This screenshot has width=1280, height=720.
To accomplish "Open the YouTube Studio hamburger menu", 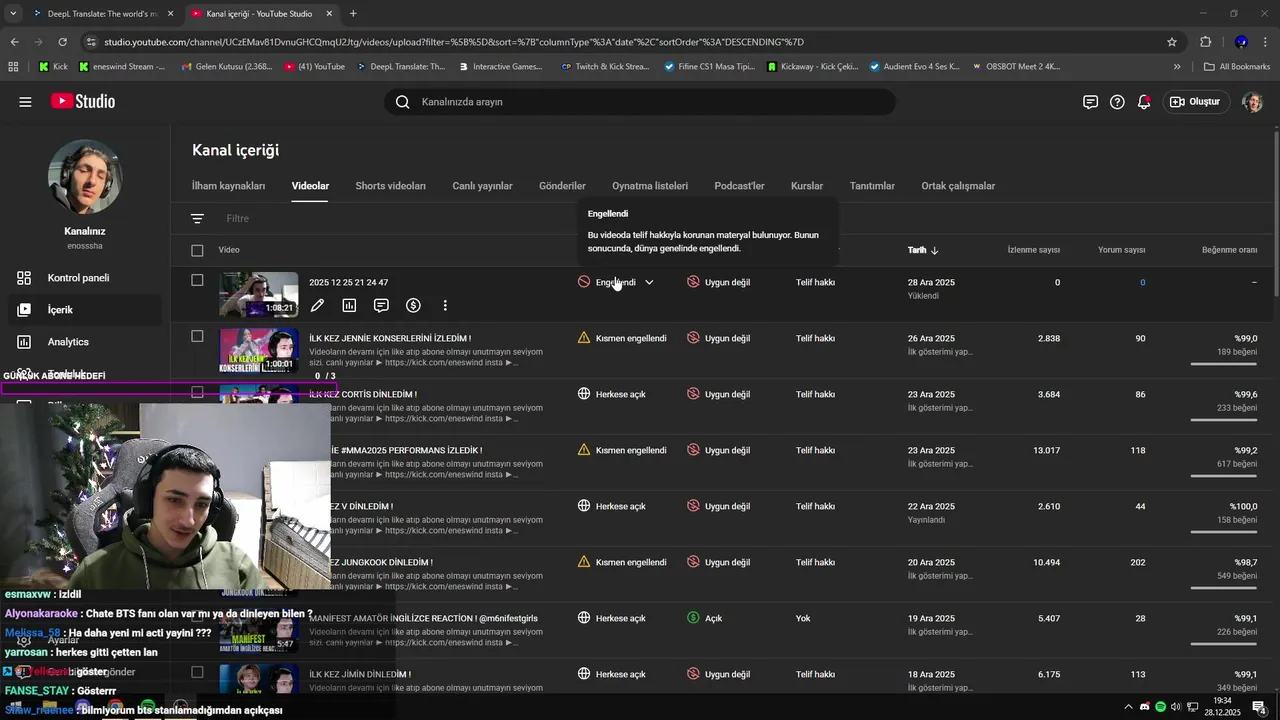I will click(25, 102).
